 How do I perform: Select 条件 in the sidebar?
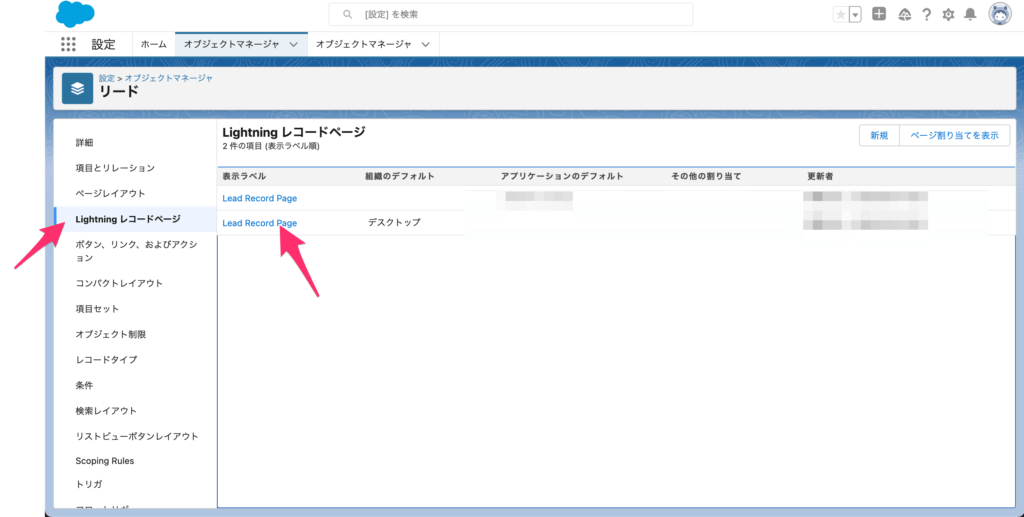pyautogui.click(x=84, y=385)
